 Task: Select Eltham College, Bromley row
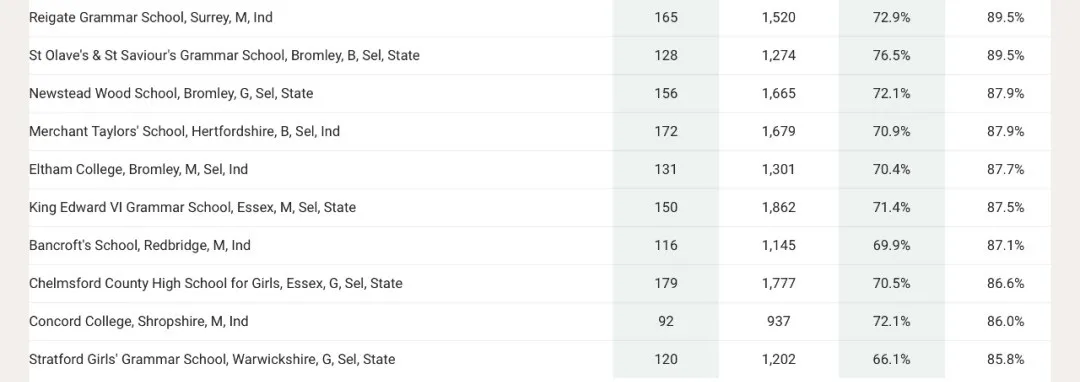point(540,169)
